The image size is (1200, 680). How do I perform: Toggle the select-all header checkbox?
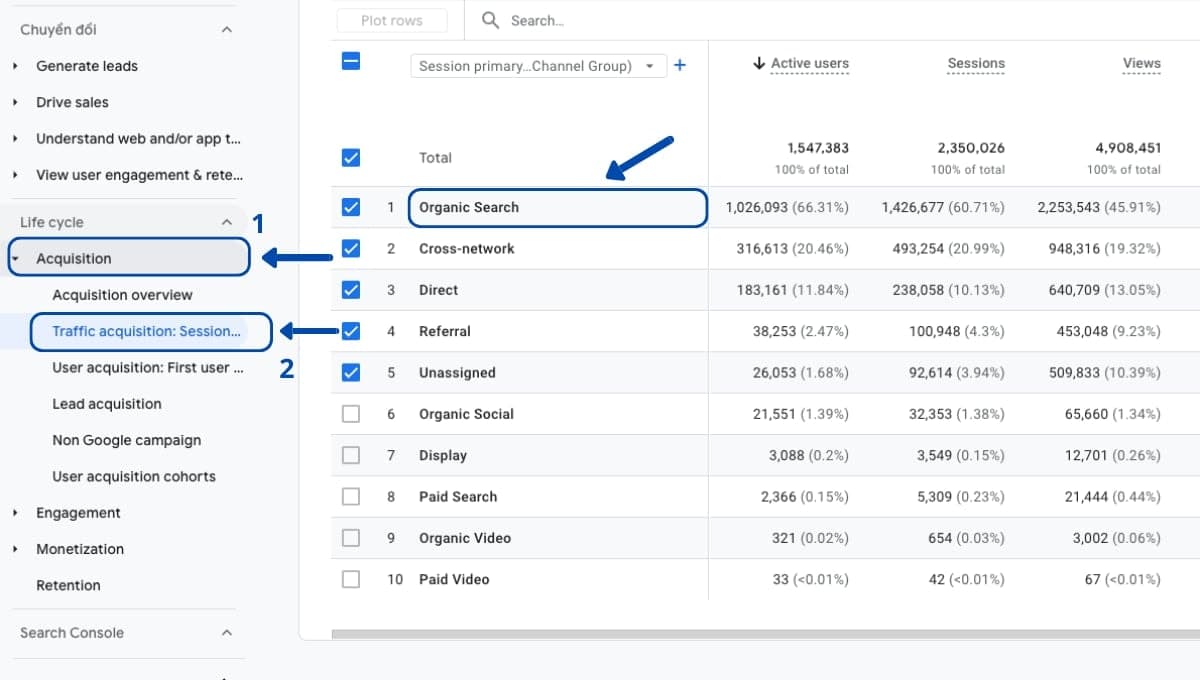coord(351,61)
